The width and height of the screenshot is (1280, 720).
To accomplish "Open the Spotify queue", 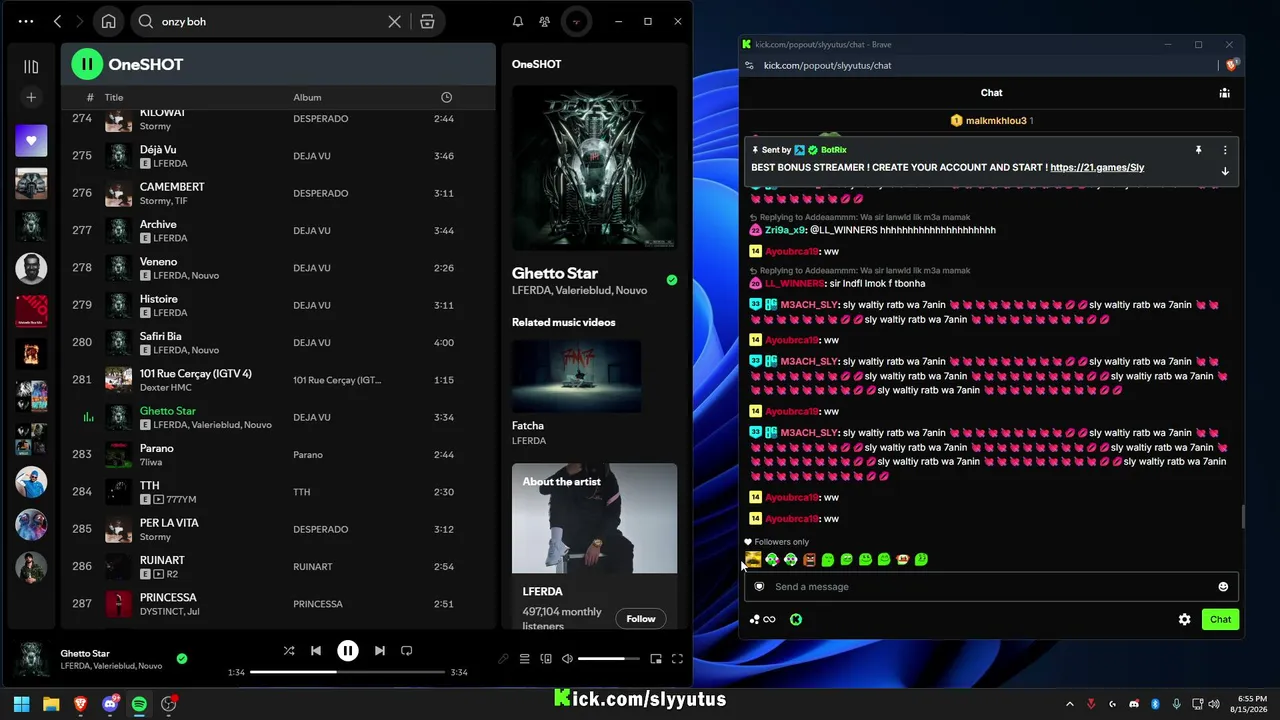I will tap(524, 659).
